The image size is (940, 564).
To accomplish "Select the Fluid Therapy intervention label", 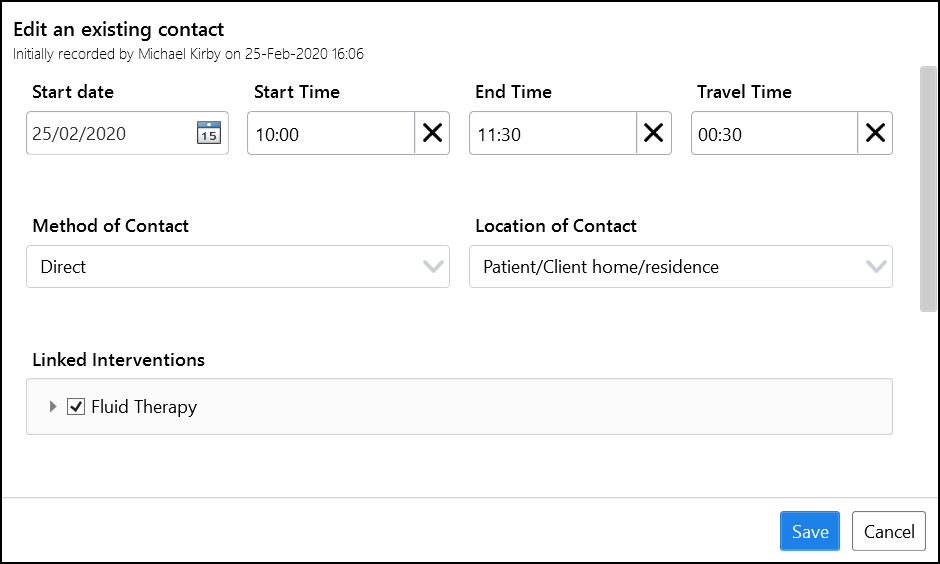I will coord(144,407).
